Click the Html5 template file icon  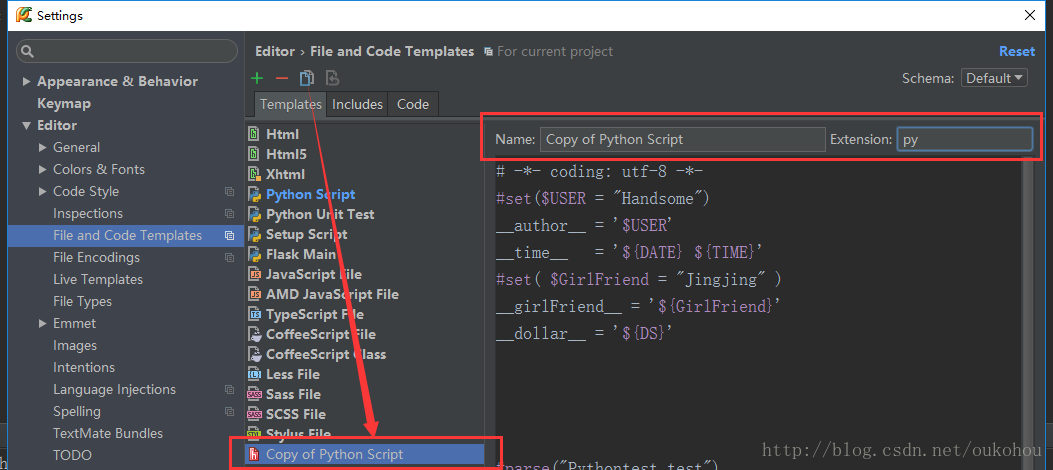(255, 154)
